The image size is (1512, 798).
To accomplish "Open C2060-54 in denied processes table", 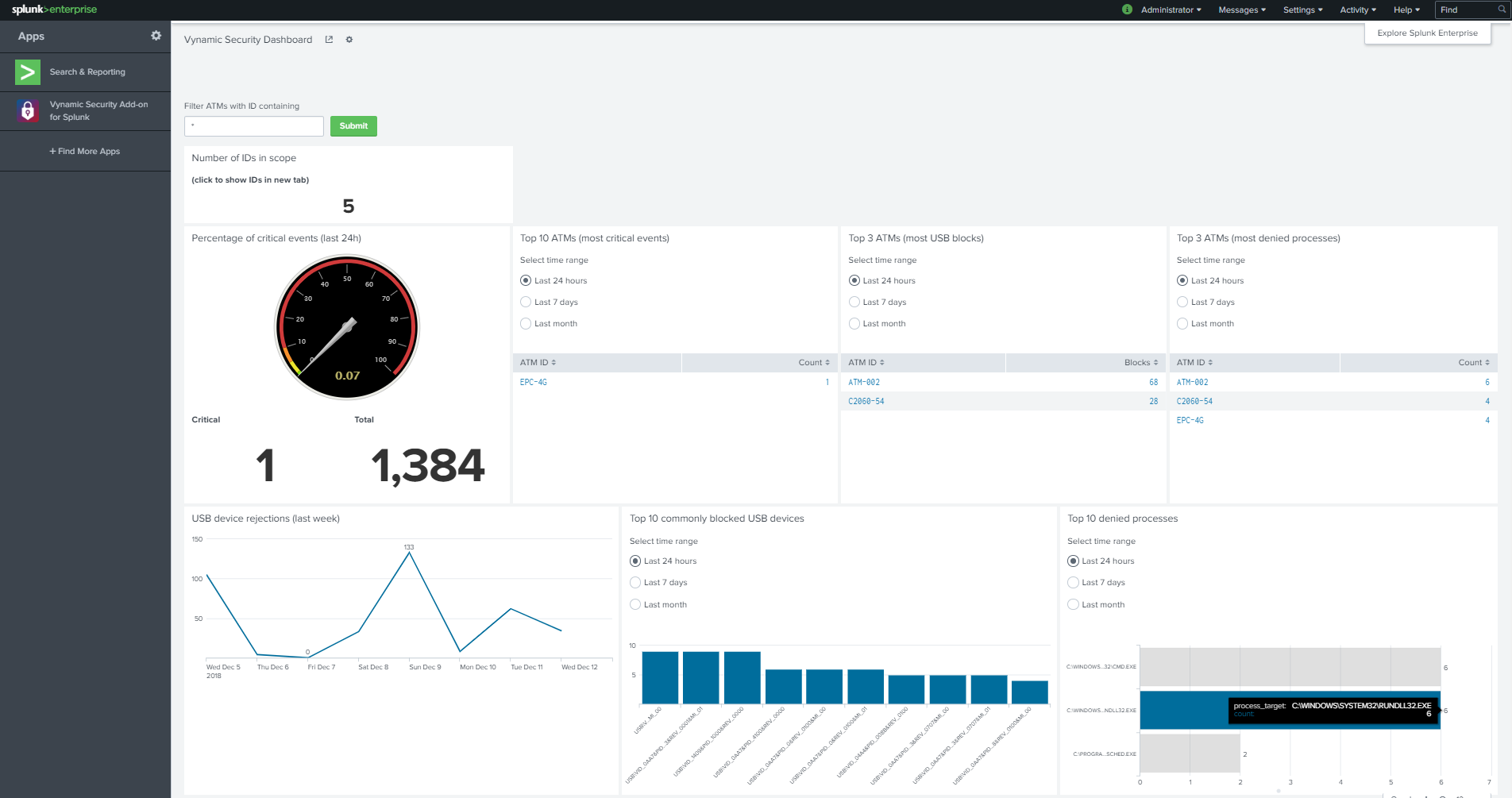I will (x=1194, y=401).
